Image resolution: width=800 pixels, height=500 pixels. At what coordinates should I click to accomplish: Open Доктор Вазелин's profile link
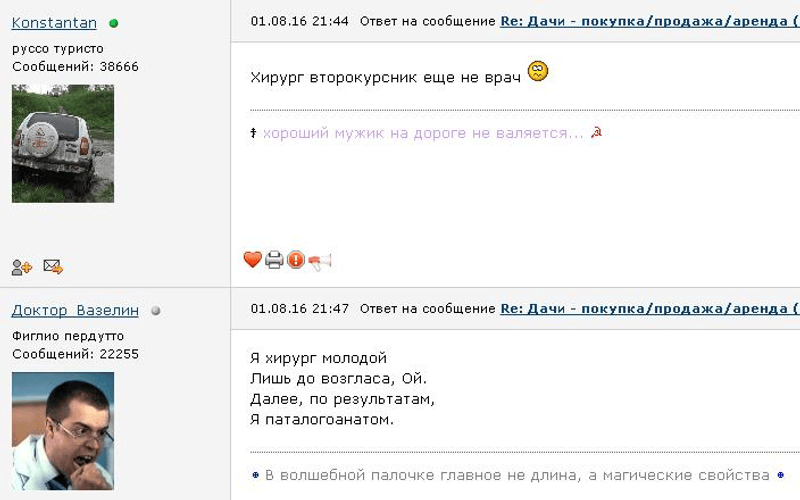(75, 311)
